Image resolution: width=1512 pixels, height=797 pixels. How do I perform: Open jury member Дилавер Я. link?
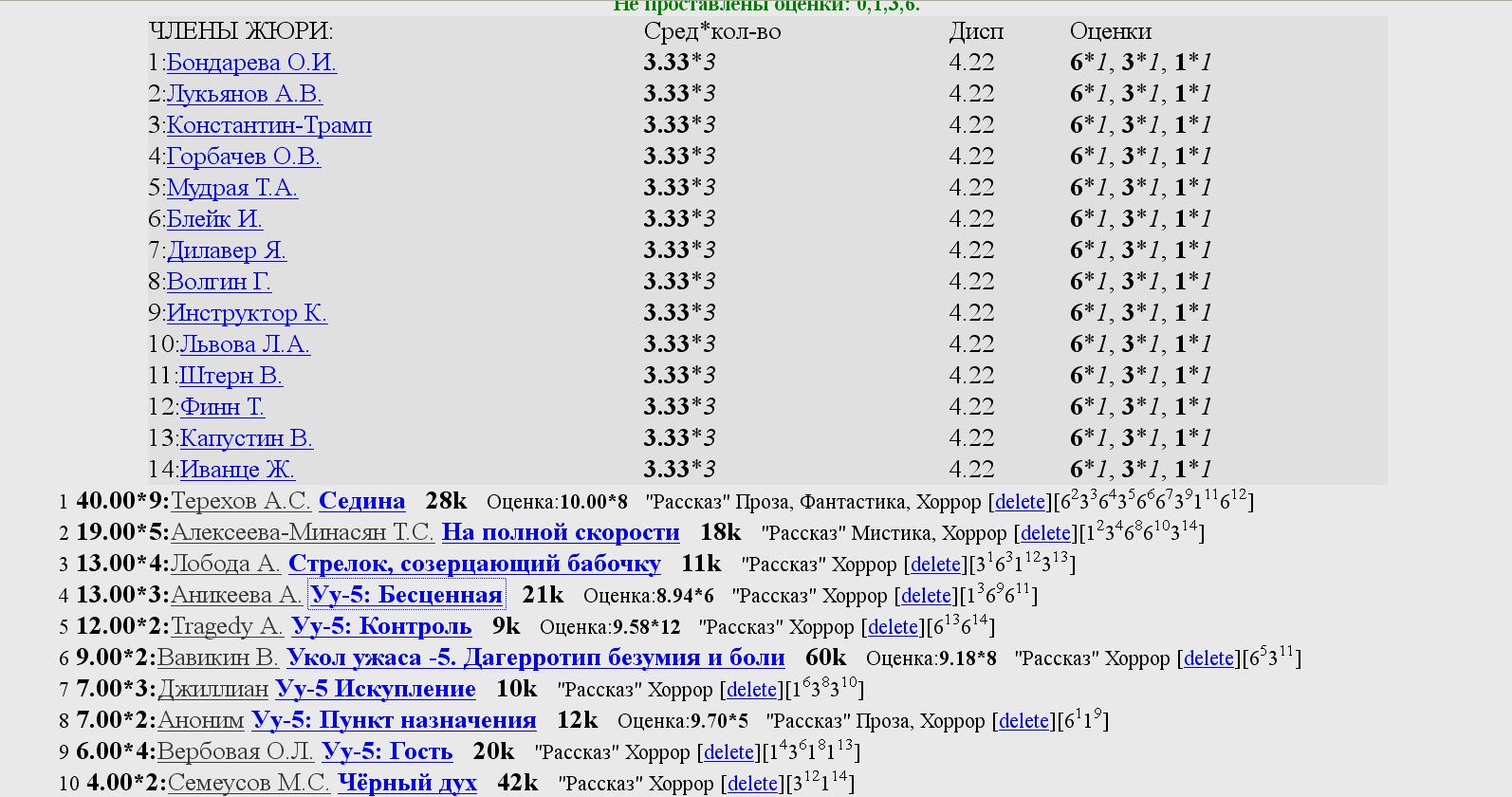(x=226, y=250)
